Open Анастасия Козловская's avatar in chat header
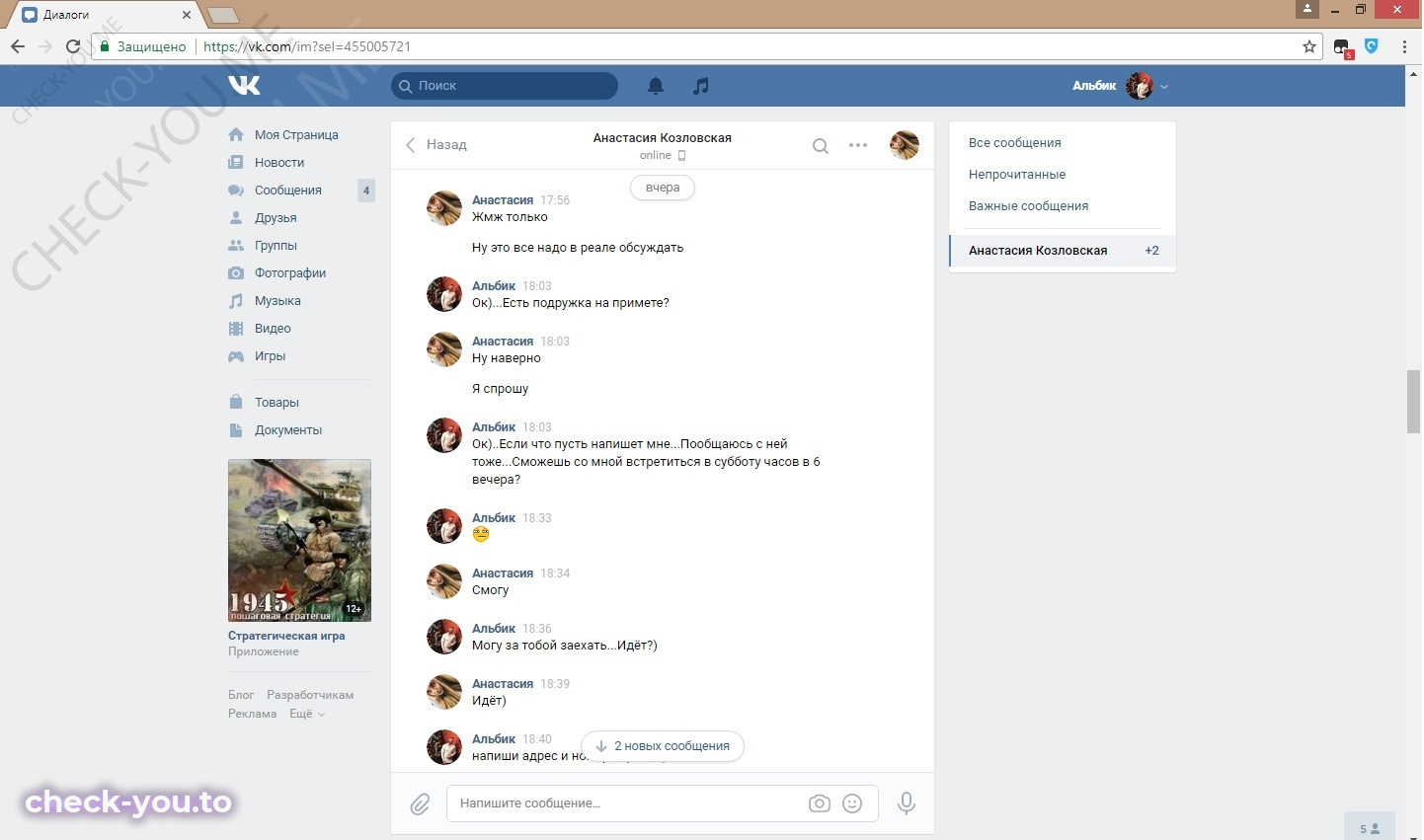Viewport: 1424px width, 840px height. (x=905, y=145)
